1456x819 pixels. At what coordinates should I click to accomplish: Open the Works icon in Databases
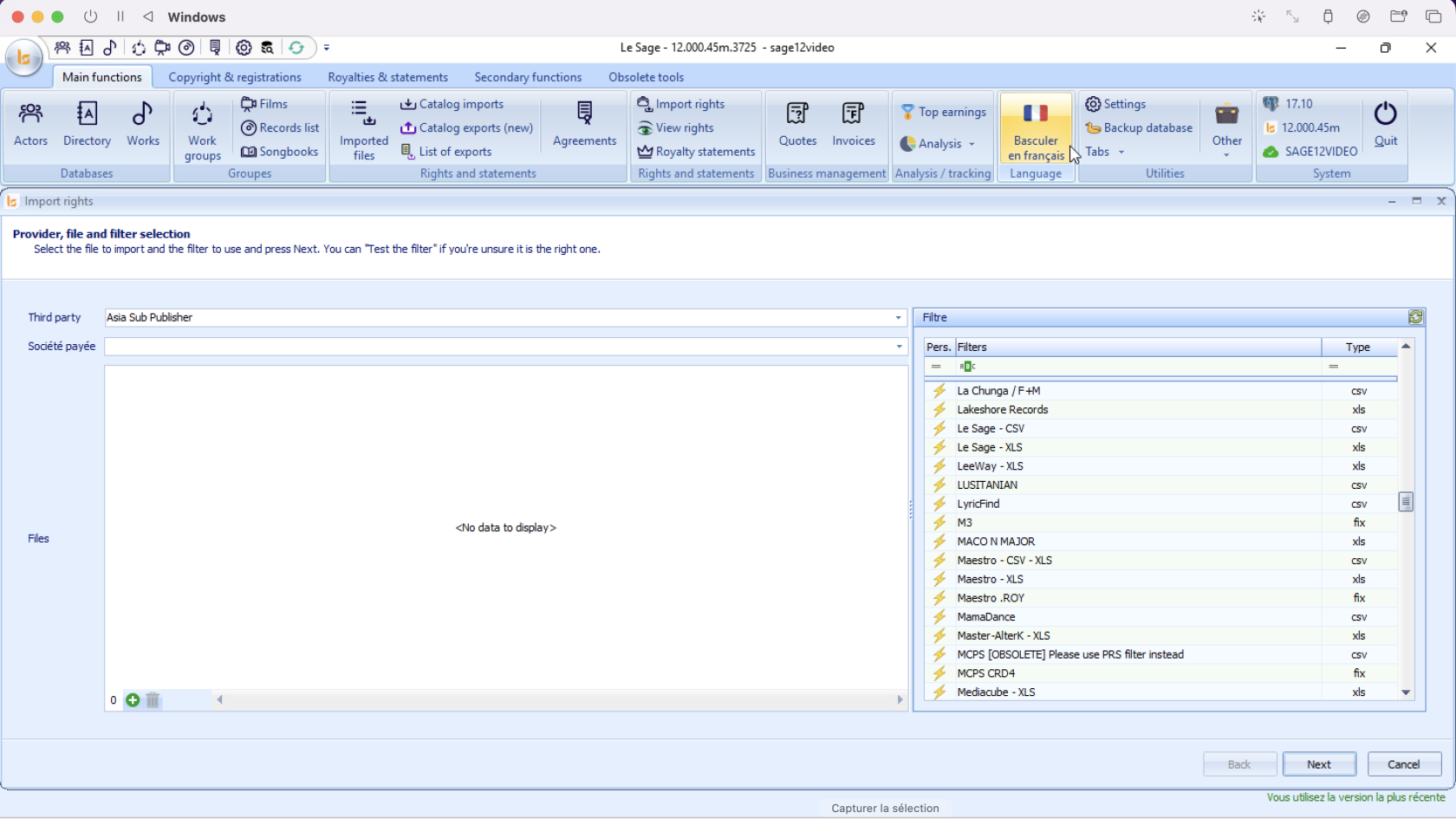tap(143, 125)
